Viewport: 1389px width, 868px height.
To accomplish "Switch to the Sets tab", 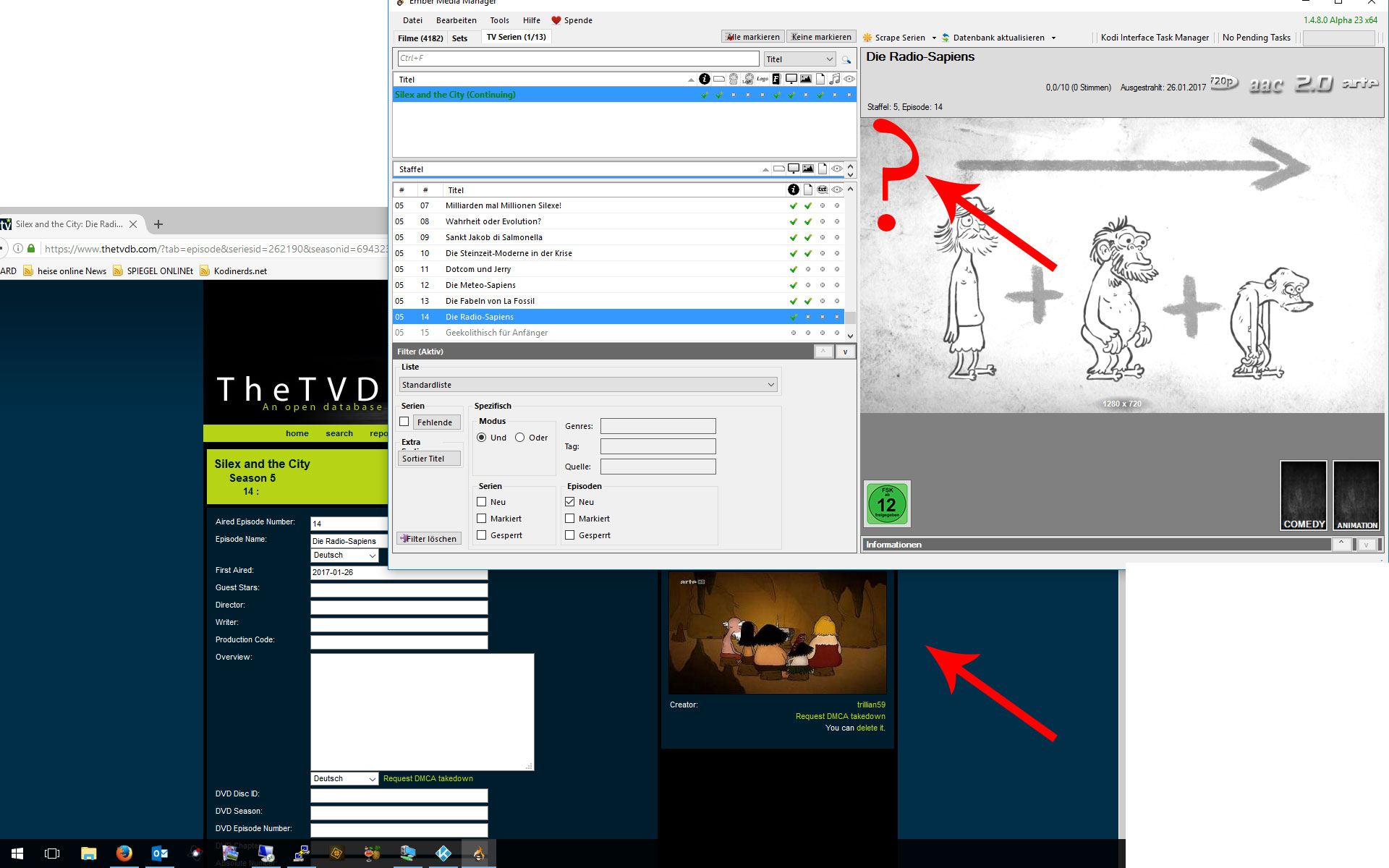I will (459, 38).
